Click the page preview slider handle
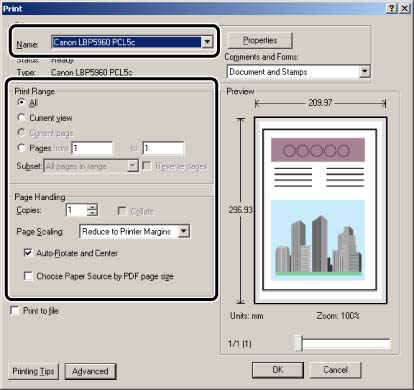This screenshot has height=390, width=414. pyautogui.click(x=299, y=343)
